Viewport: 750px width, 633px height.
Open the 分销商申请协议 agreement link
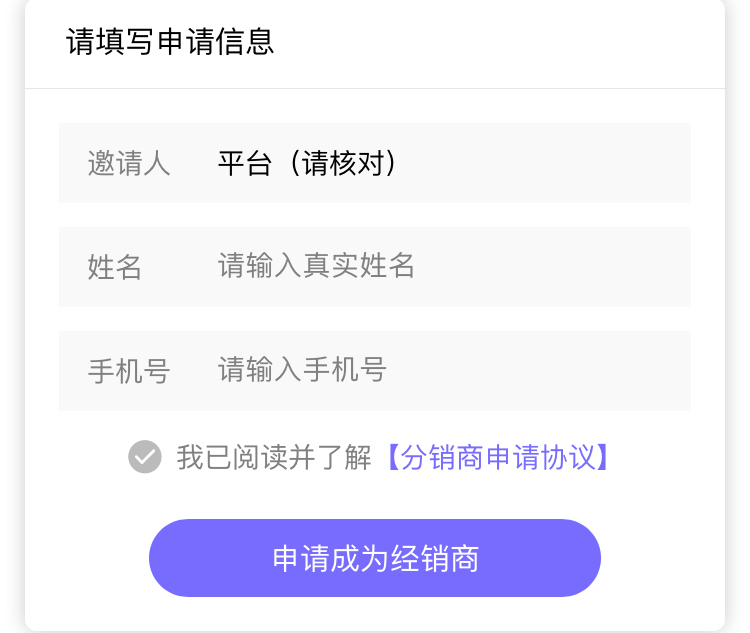pos(497,457)
